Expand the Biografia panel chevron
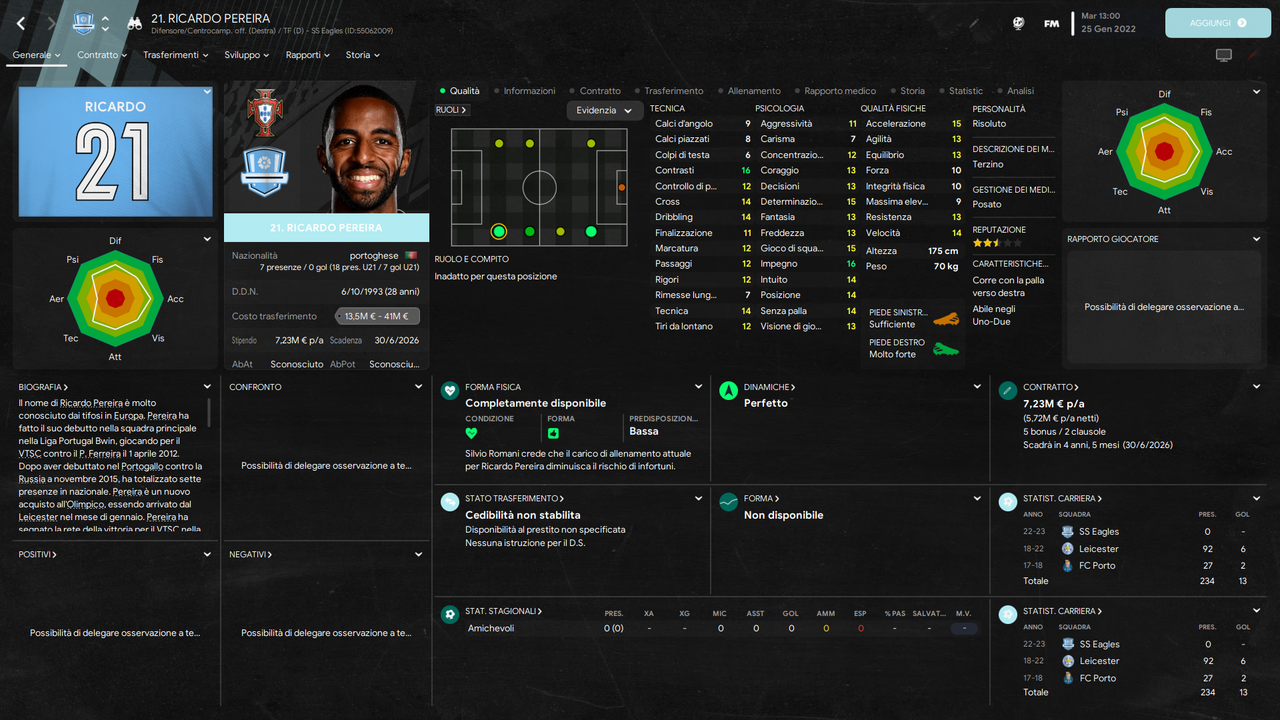The height and width of the screenshot is (720, 1280). (207, 387)
